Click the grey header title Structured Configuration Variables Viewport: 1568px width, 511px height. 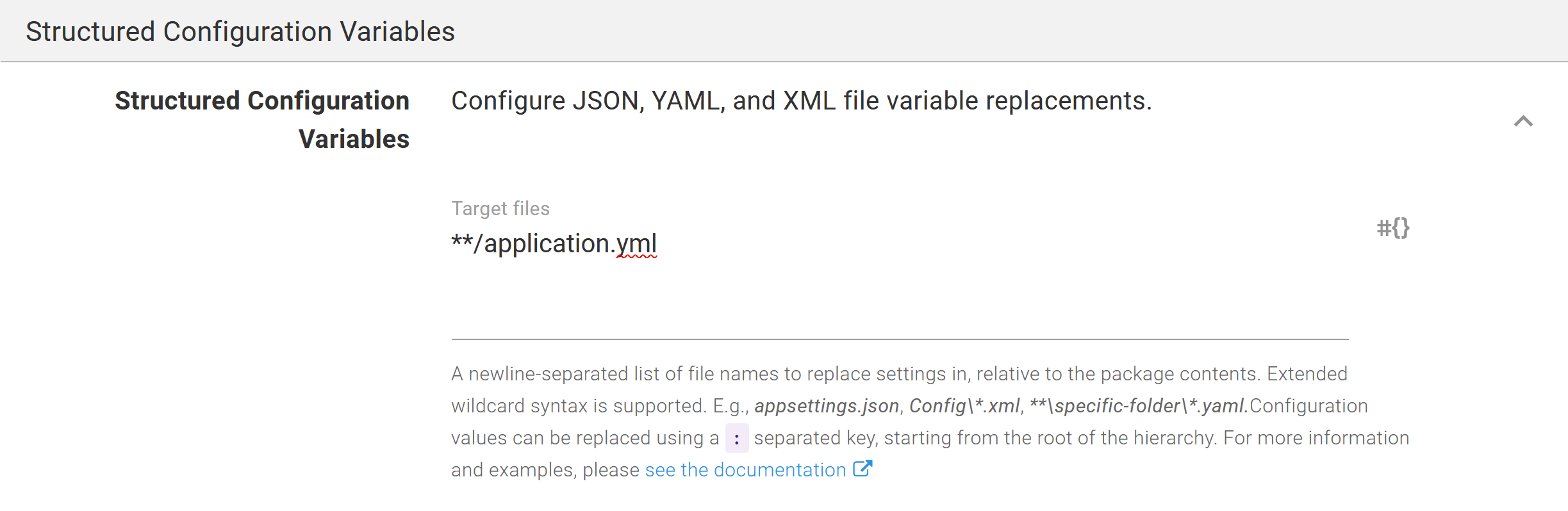pos(240,31)
